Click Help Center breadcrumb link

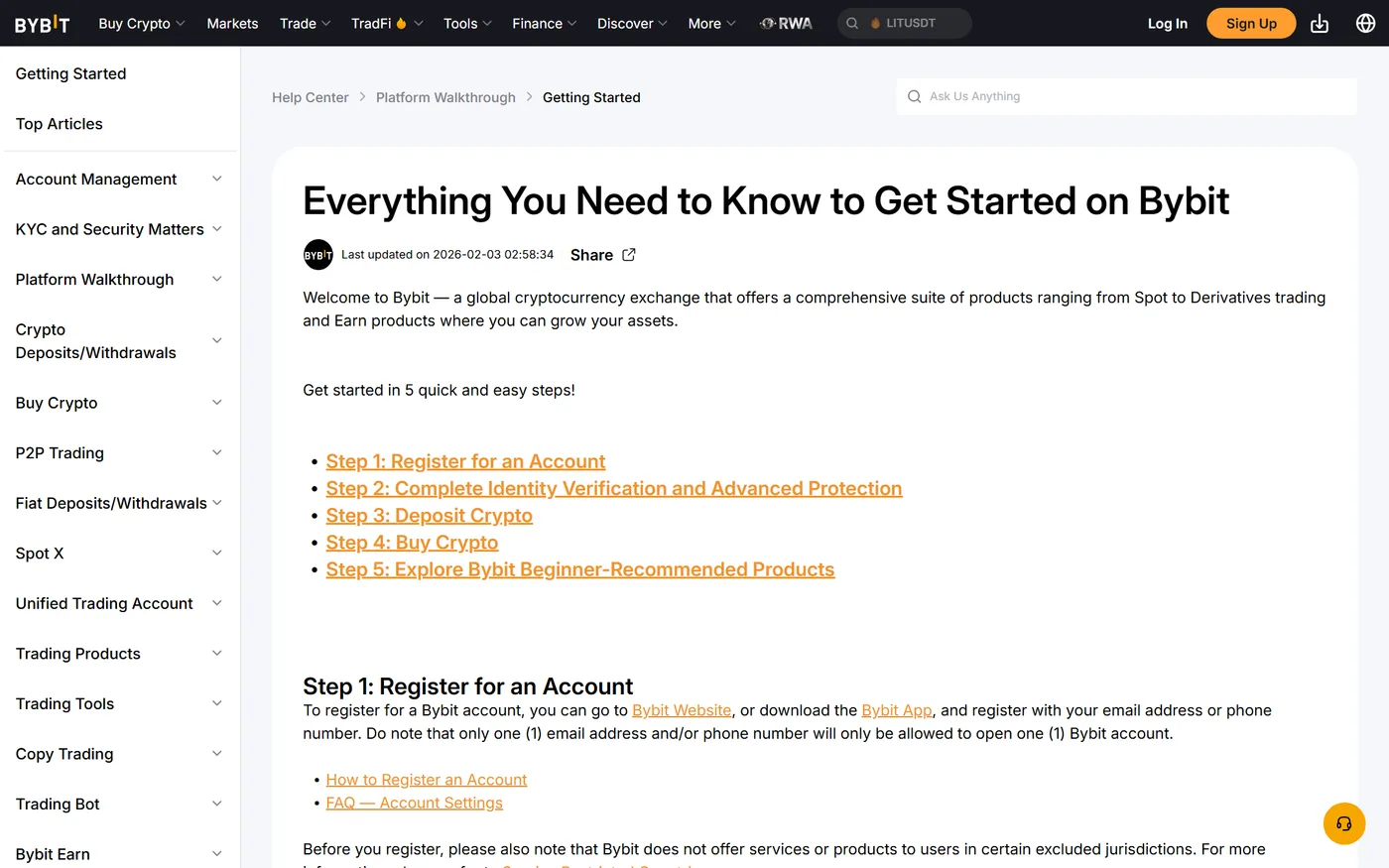[x=311, y=97]
